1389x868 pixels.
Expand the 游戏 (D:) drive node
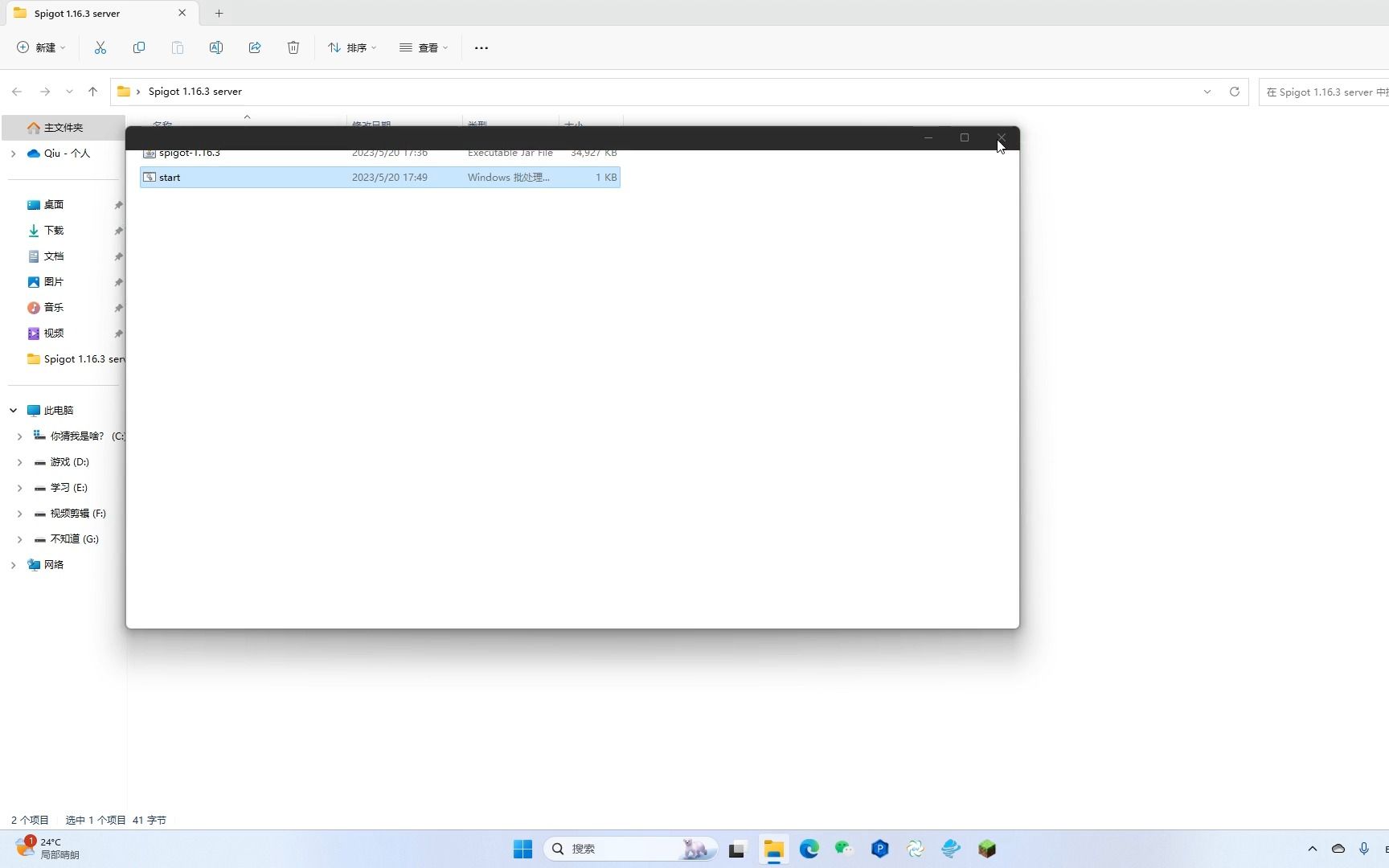coord(19,462)
